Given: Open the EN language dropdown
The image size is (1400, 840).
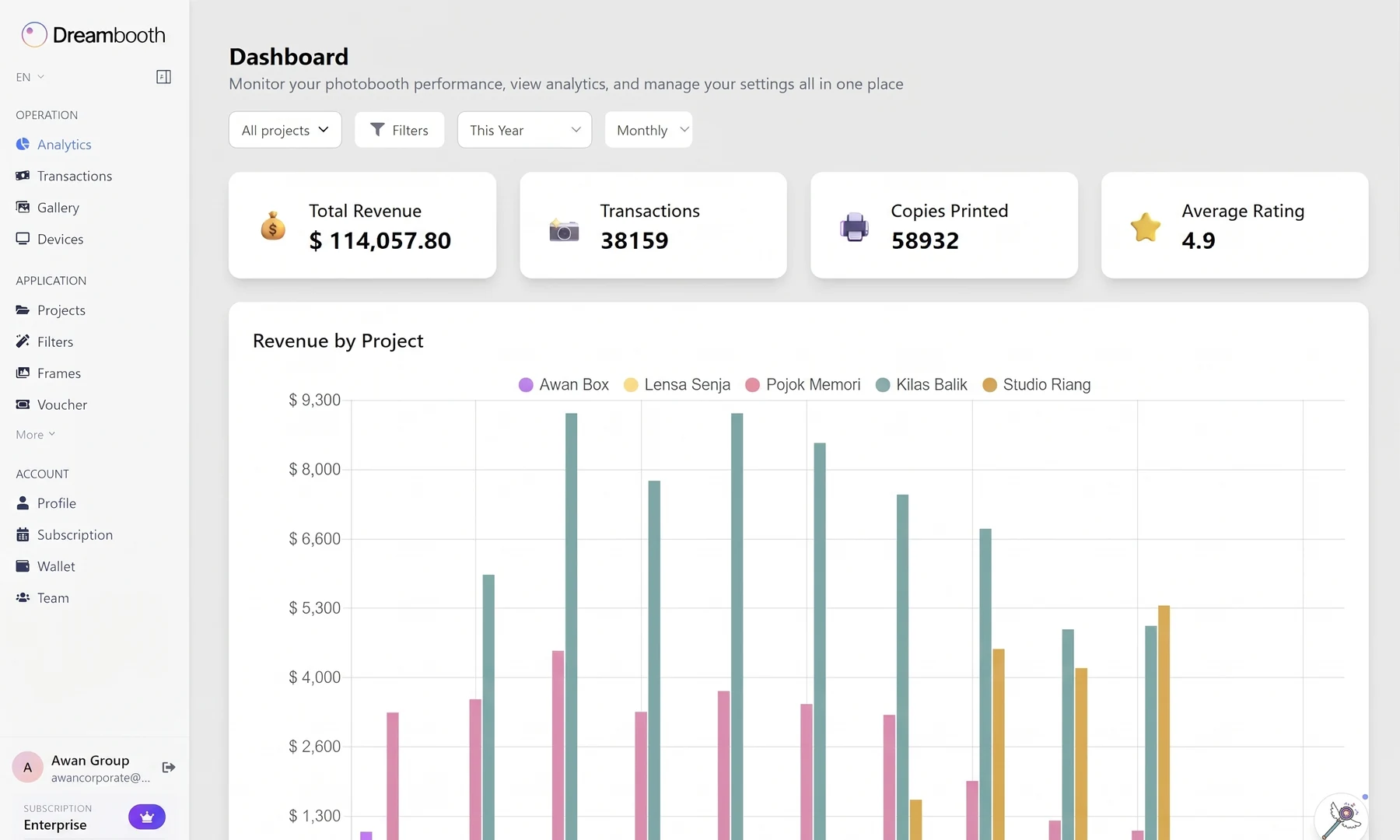Looking at the screenshot, I should 30,77.
